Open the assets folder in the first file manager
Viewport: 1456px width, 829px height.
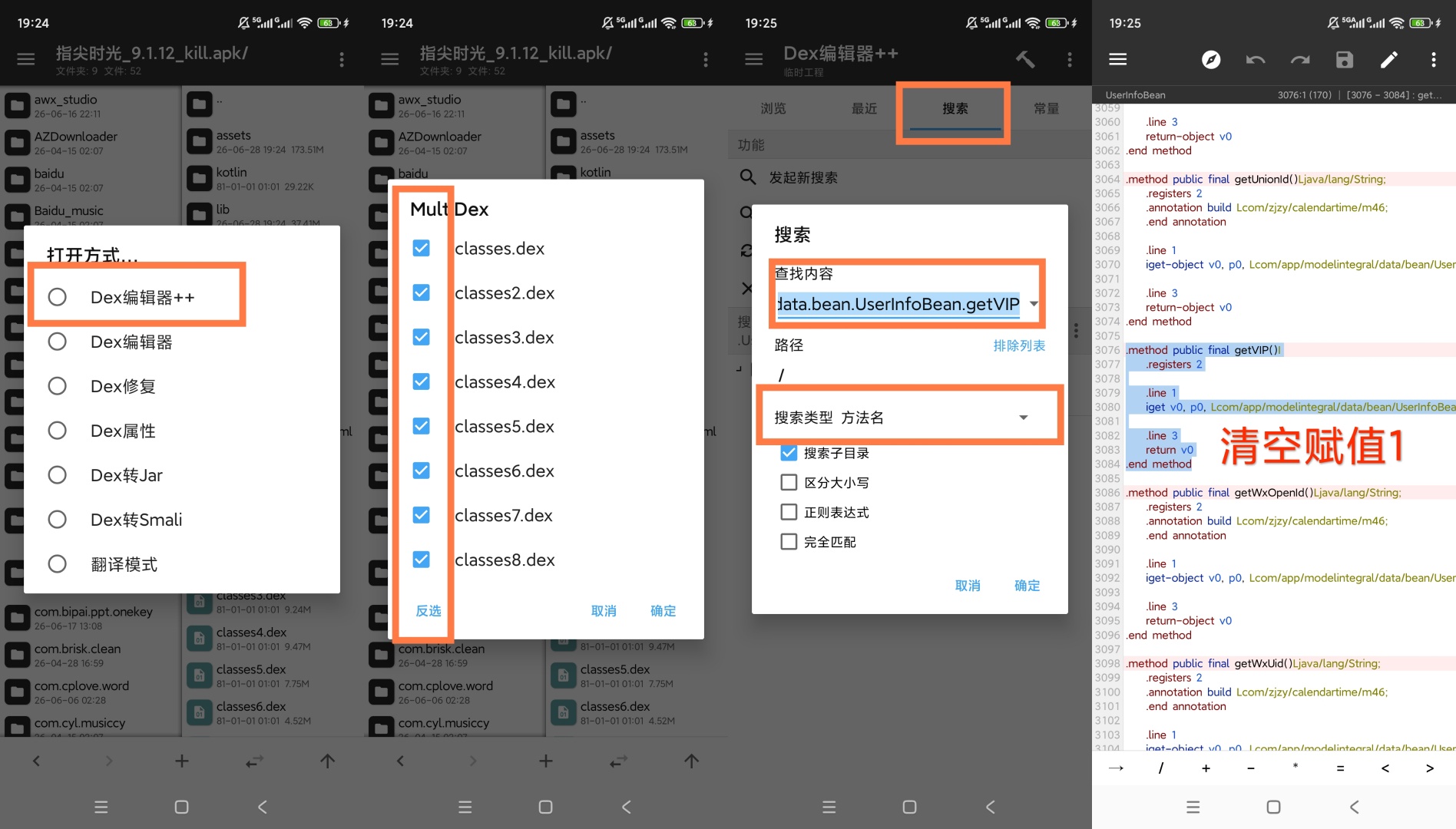[x=273, y=141]
